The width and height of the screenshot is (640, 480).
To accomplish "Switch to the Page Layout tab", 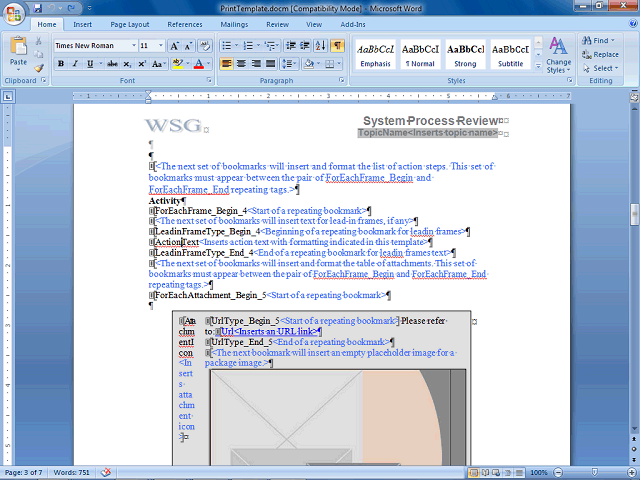I will [x=130, y=24].
